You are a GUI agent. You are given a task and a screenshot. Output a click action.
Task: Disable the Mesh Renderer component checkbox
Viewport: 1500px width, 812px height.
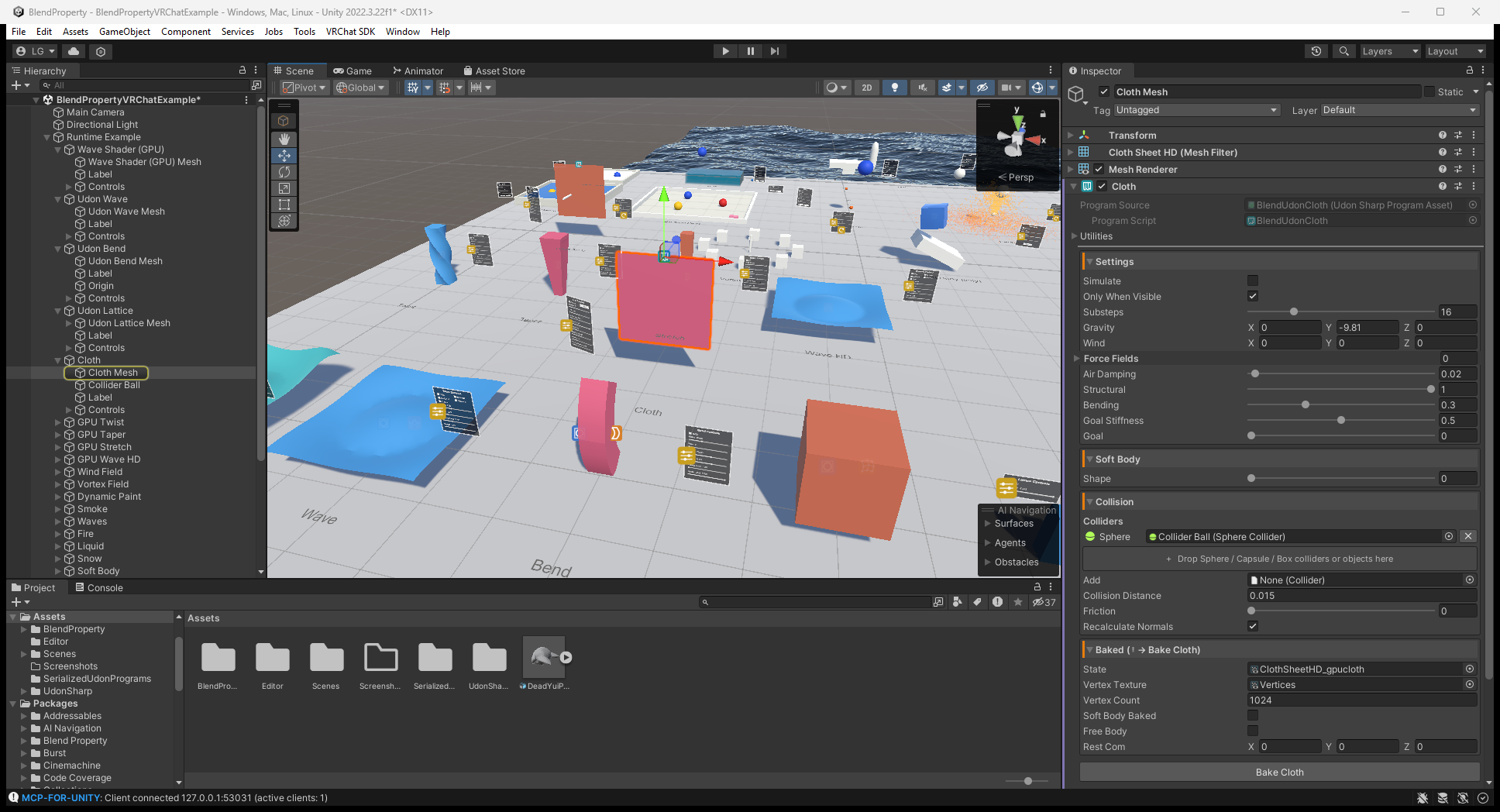click(1099, 169)
